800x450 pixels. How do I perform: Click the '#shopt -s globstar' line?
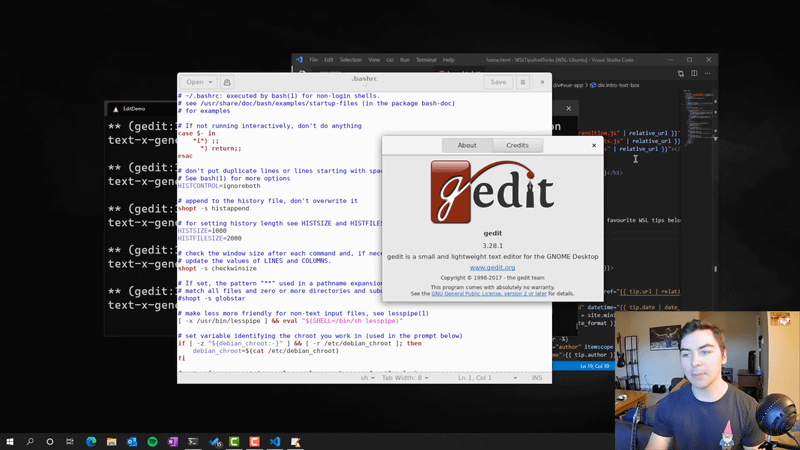coord(211,298)
